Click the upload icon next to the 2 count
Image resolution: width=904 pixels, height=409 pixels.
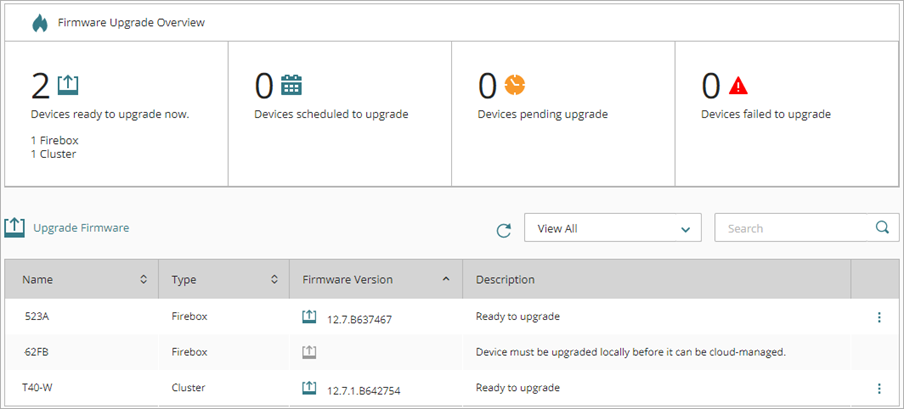(68, 85)
